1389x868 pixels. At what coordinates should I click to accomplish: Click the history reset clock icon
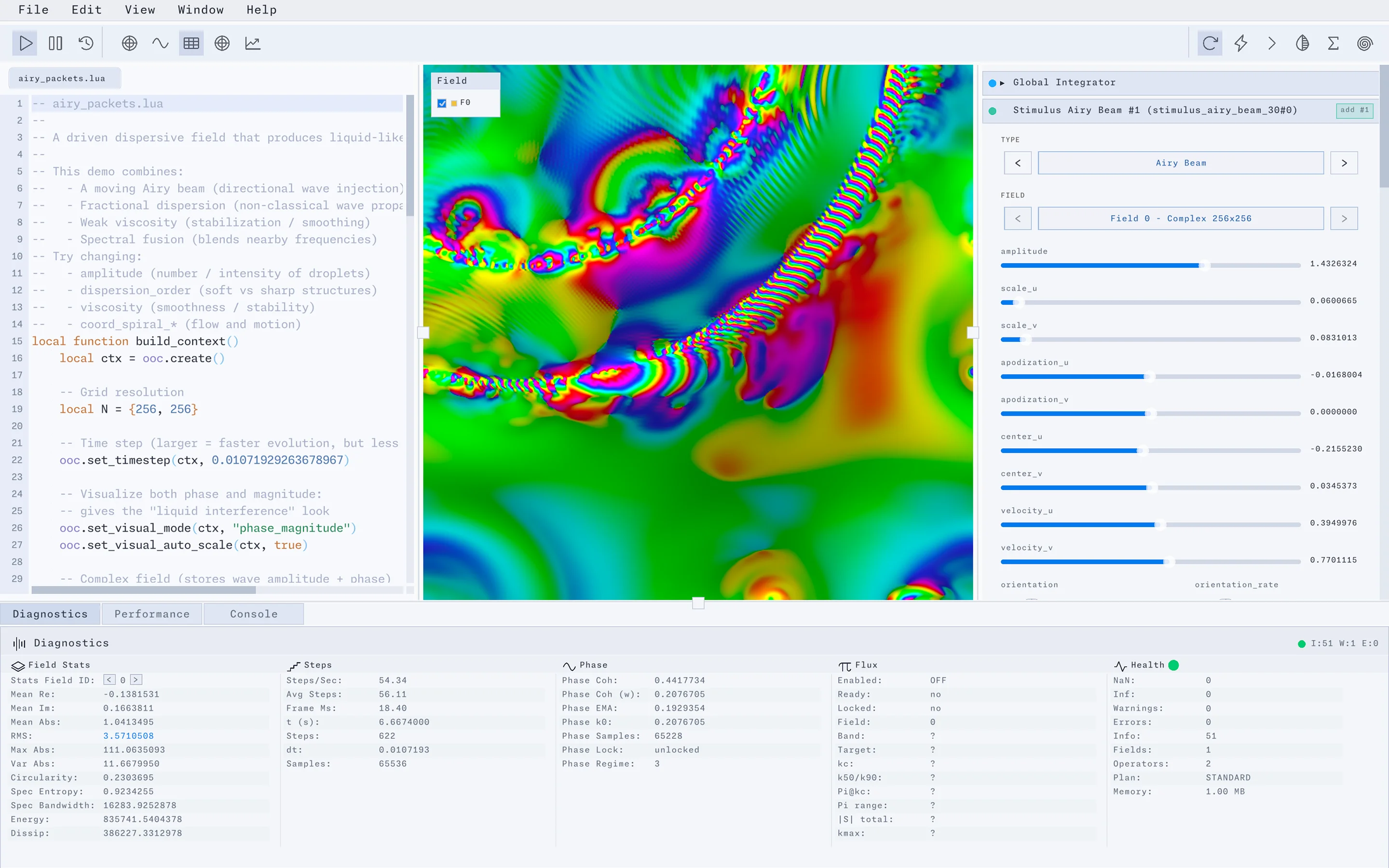click(86, 43)
